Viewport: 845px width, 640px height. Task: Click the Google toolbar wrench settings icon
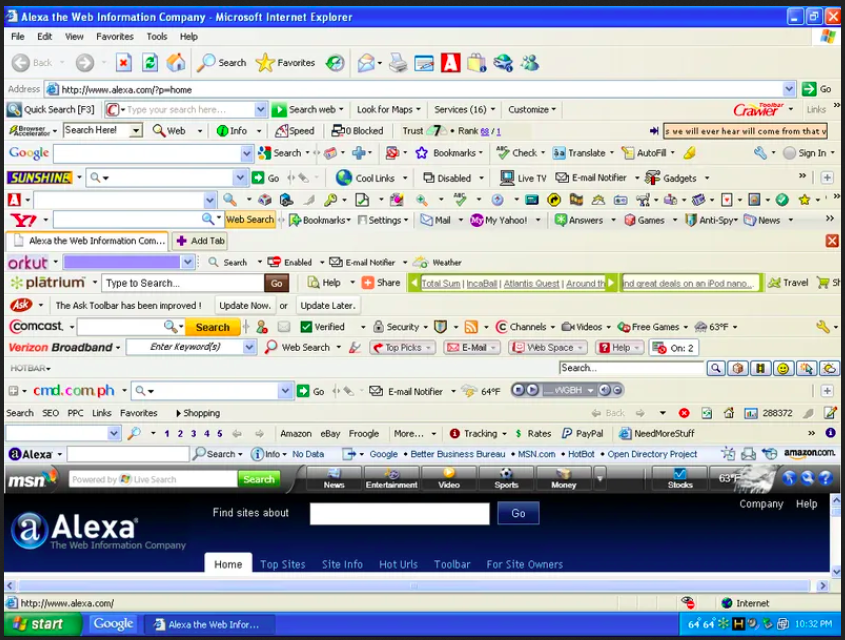tap(760, 153)
